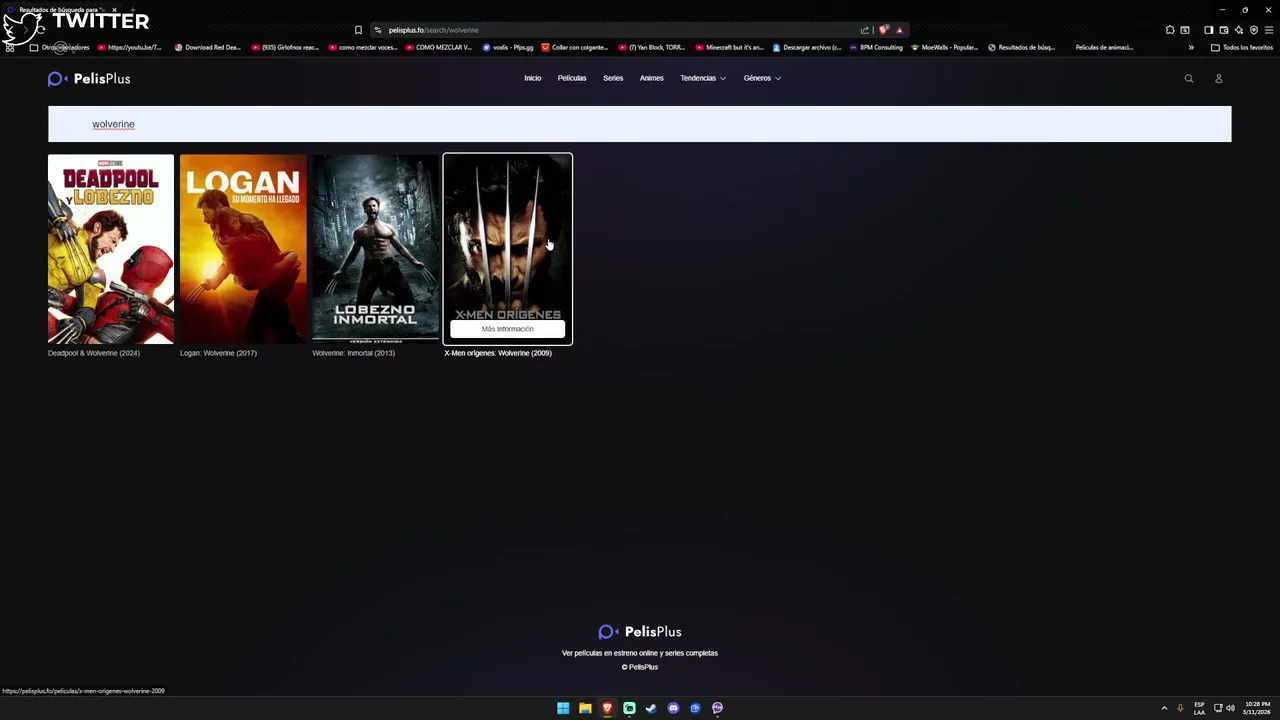Expand the Géneros dropdown menu
This screenshot has width=1280, height=720.
point(762,78)
